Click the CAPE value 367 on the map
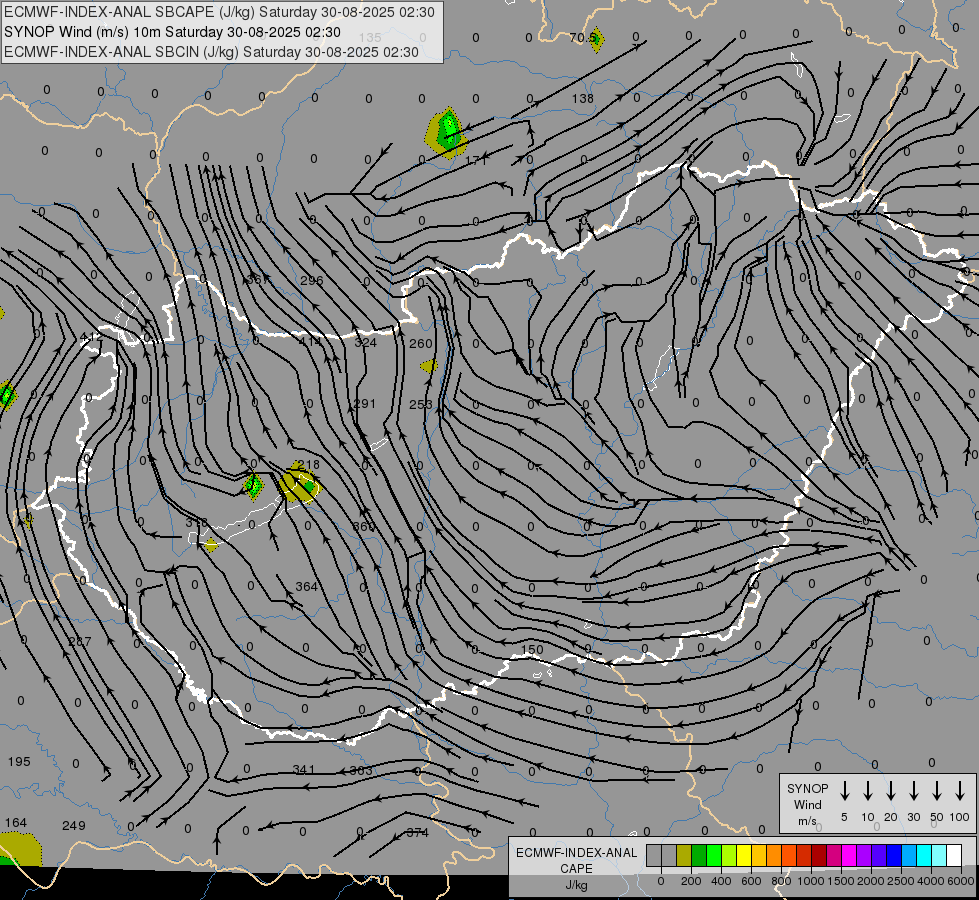The width and height of the screenshot is (979, 900). 257,279
